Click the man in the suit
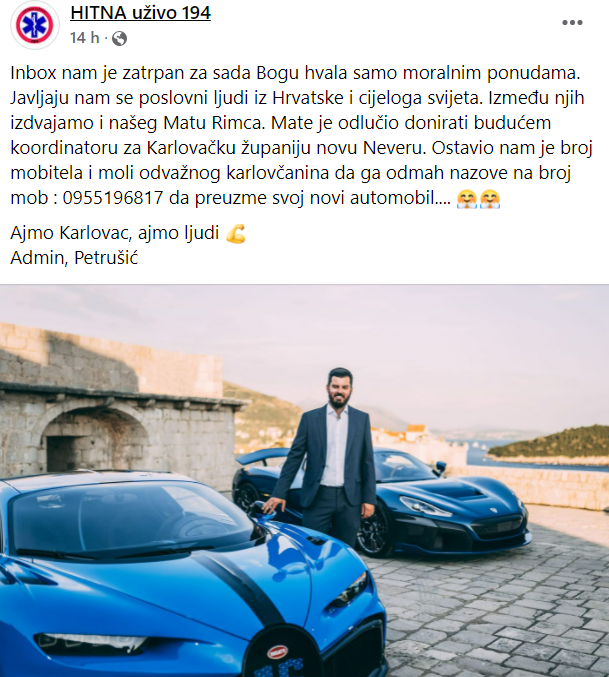 pos(331,458)
